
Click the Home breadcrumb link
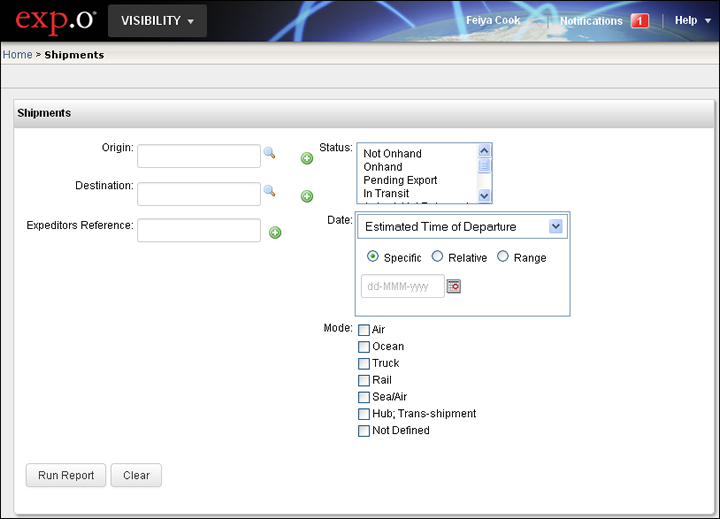pos(17,55)
